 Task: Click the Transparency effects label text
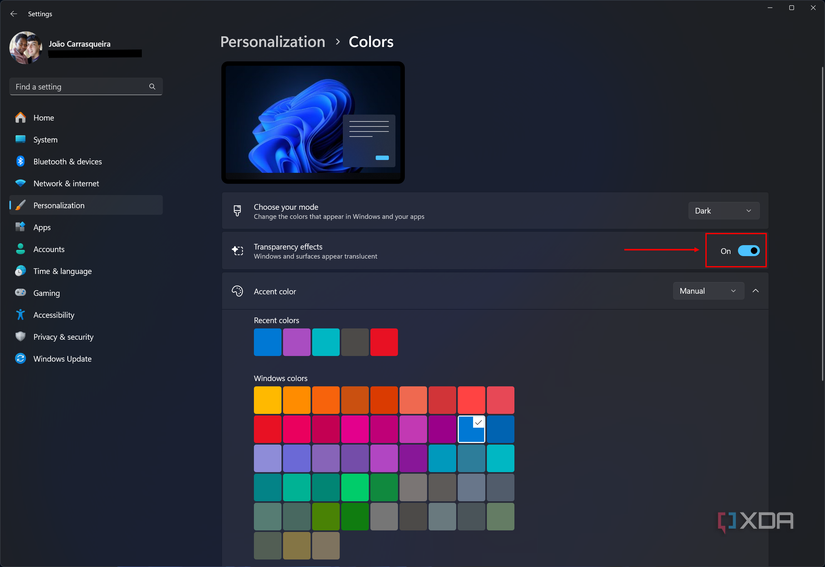click(288, 247)
